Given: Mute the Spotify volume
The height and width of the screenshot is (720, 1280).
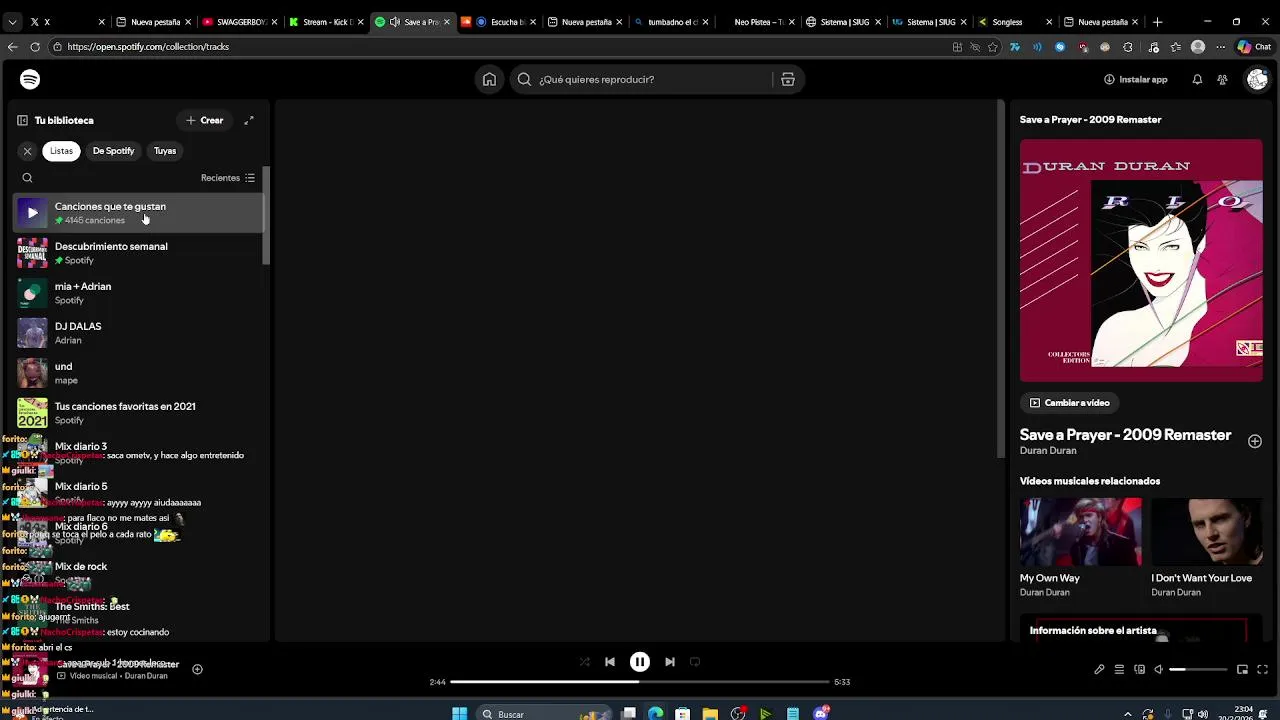Looking at the screenshot, I should click(x=1159, y=670).
